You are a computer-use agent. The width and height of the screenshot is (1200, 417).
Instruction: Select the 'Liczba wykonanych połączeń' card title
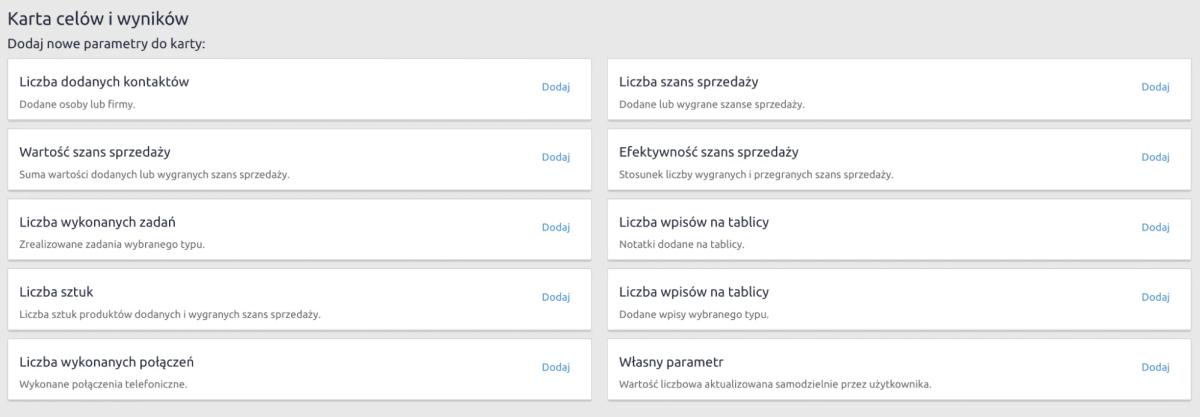(x=107, y=362)
